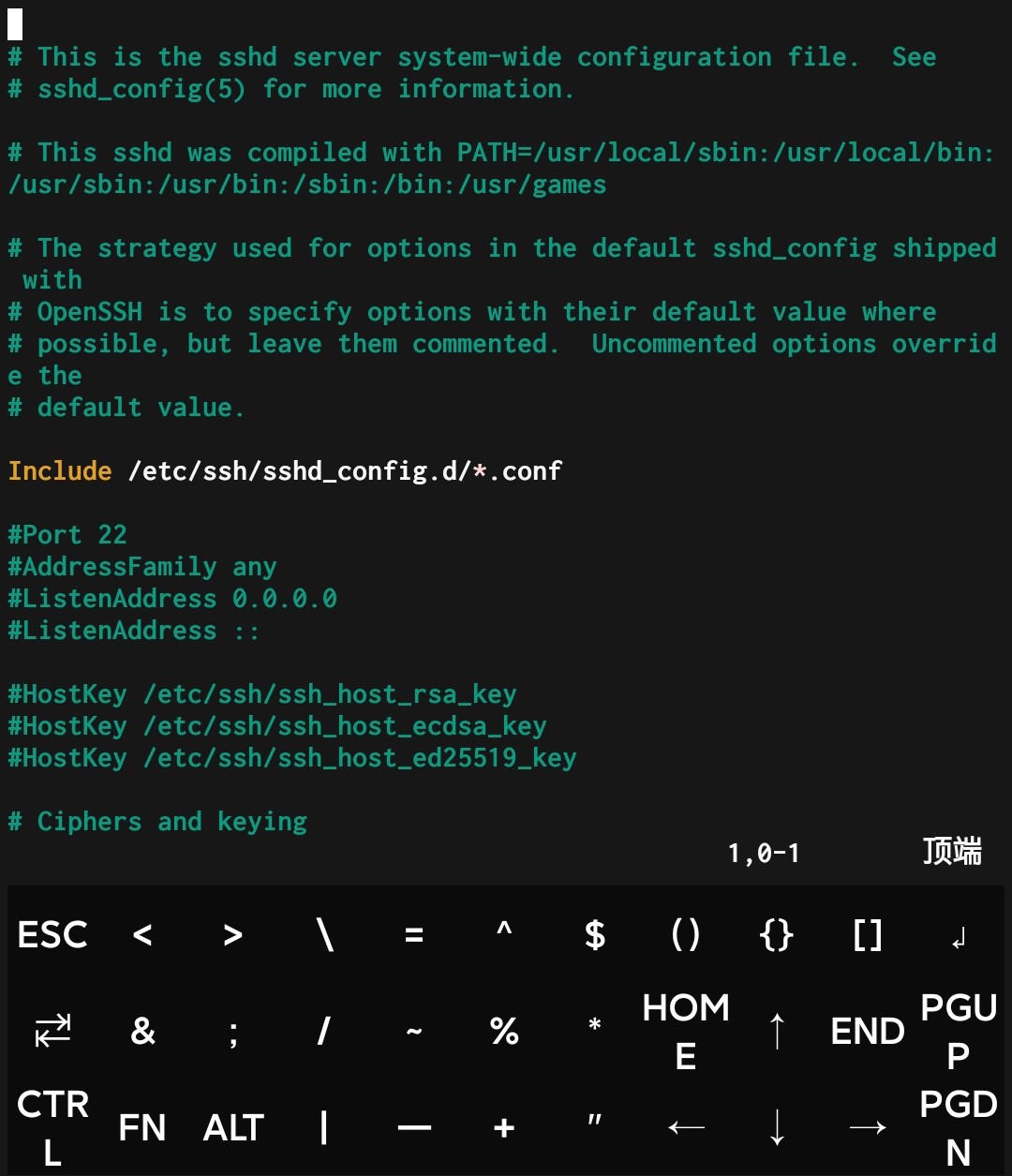
Task: Tap the parentheses () key
Action: tap(686, 935)
